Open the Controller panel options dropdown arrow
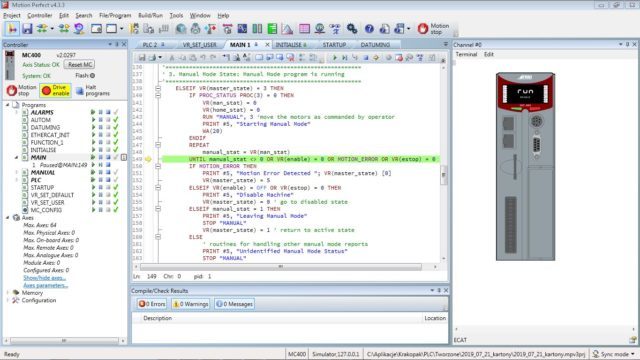Viewport: 640px width, 360px height. pyautogui.click(x=110, y=44)
